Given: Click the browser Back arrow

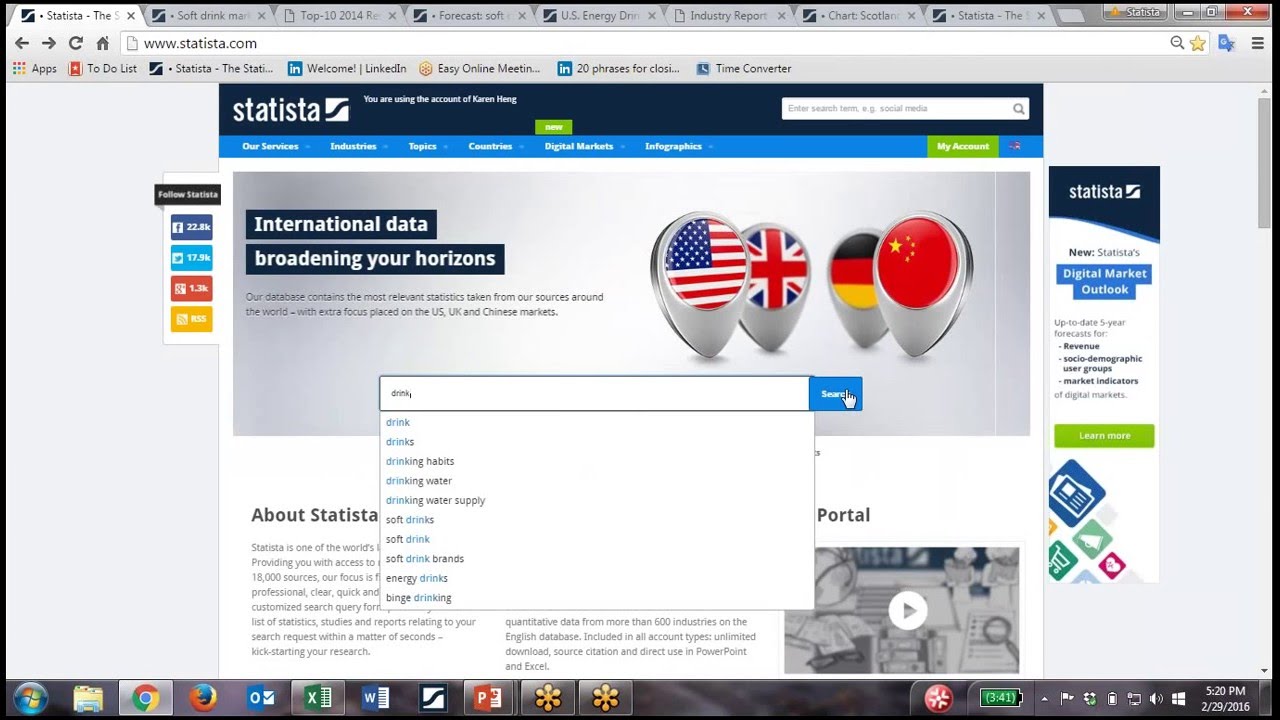Looking at the screenshot, I should [22, 43].
